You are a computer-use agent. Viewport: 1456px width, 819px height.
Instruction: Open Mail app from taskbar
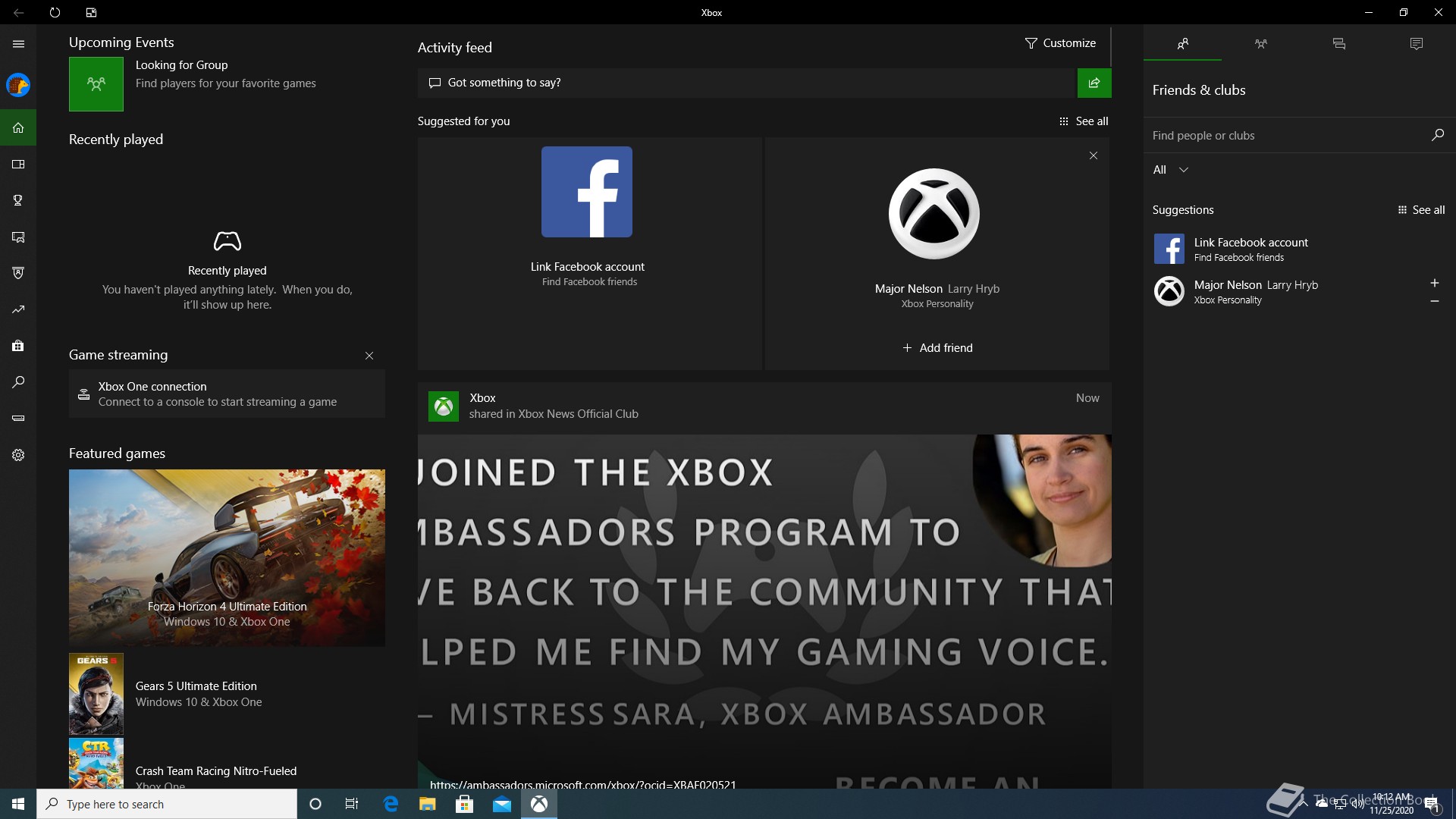point(502,804)
